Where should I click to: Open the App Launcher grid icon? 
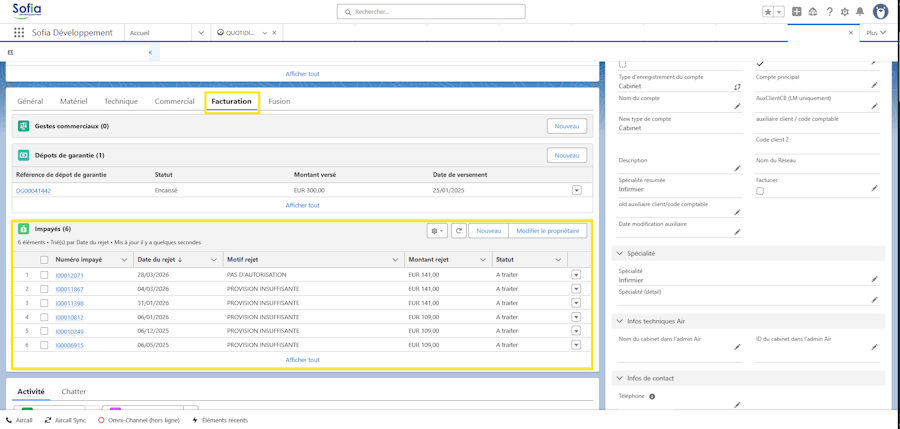[19, 33]
